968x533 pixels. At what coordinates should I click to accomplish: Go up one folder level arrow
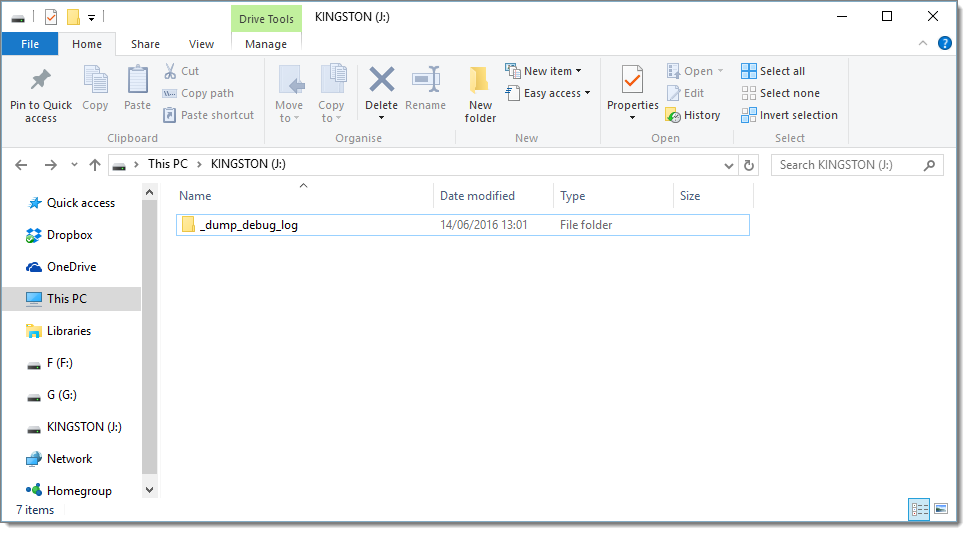click(x=95, y=165)
